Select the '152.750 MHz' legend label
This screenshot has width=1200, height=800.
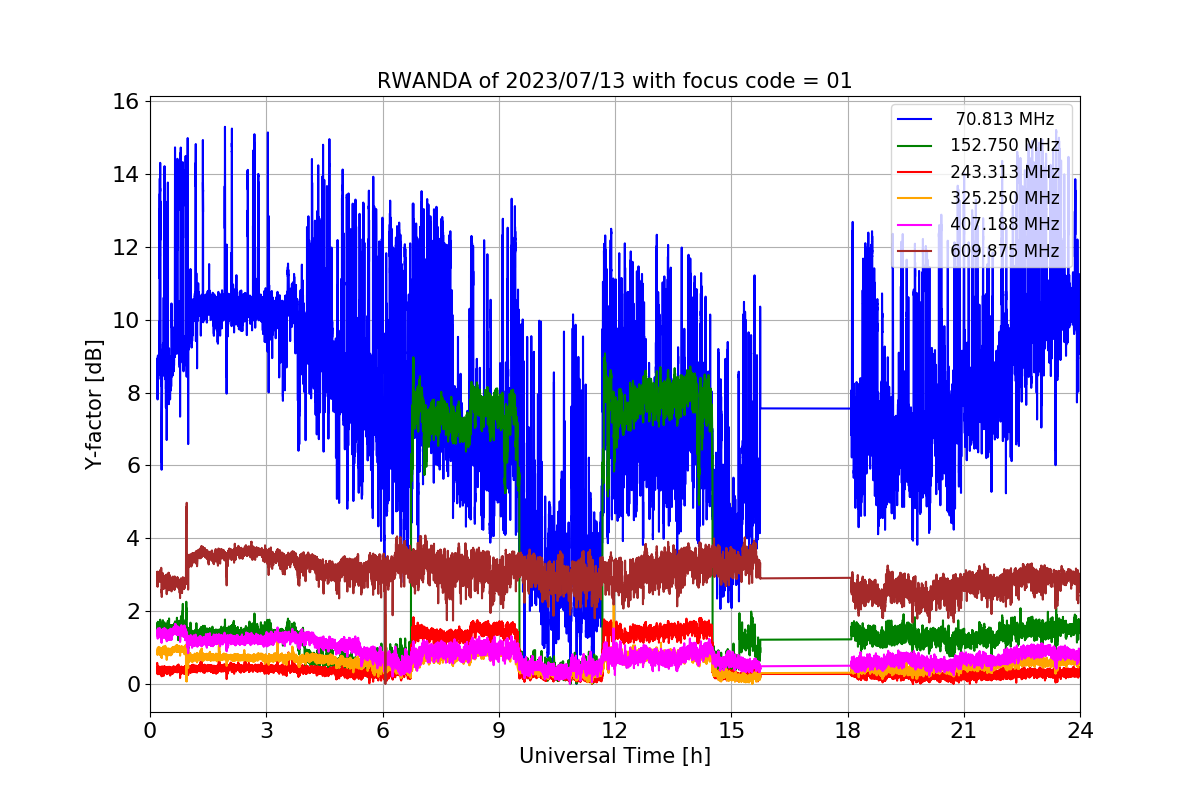pos(1005,145)
